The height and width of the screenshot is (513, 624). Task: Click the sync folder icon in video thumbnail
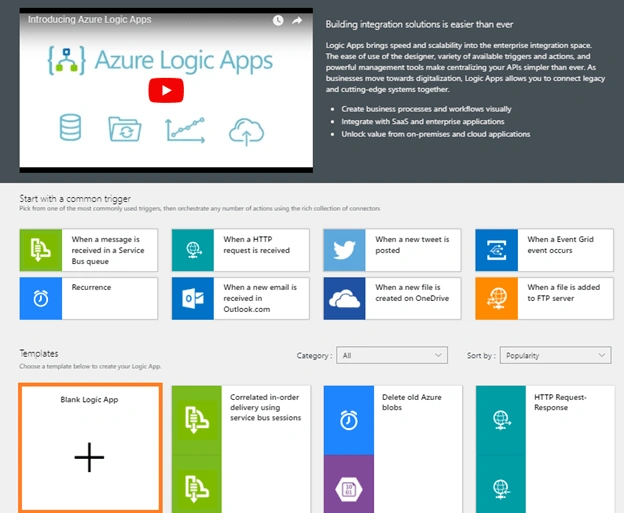125,129
